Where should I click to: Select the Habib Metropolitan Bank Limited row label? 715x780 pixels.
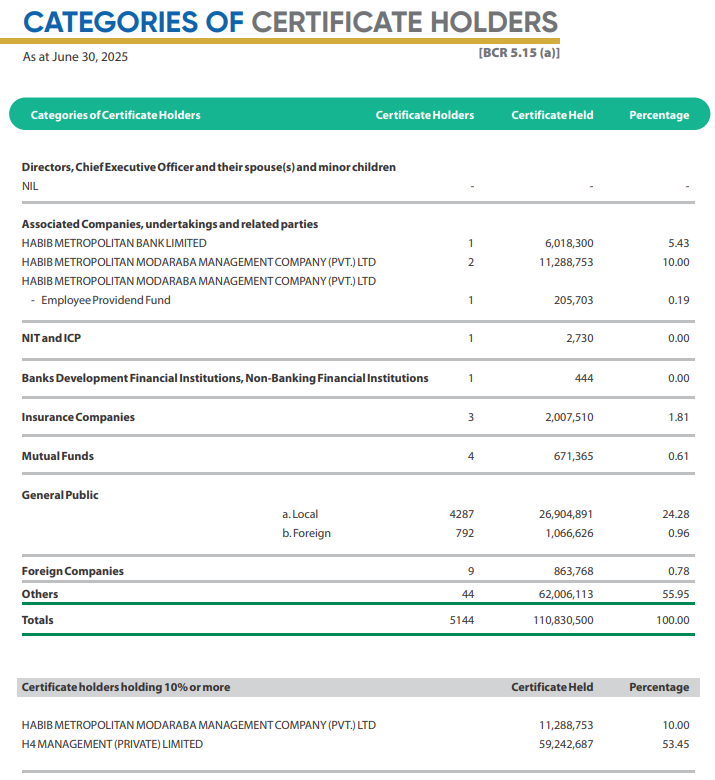pyautogui.click(x=114, y=243)
